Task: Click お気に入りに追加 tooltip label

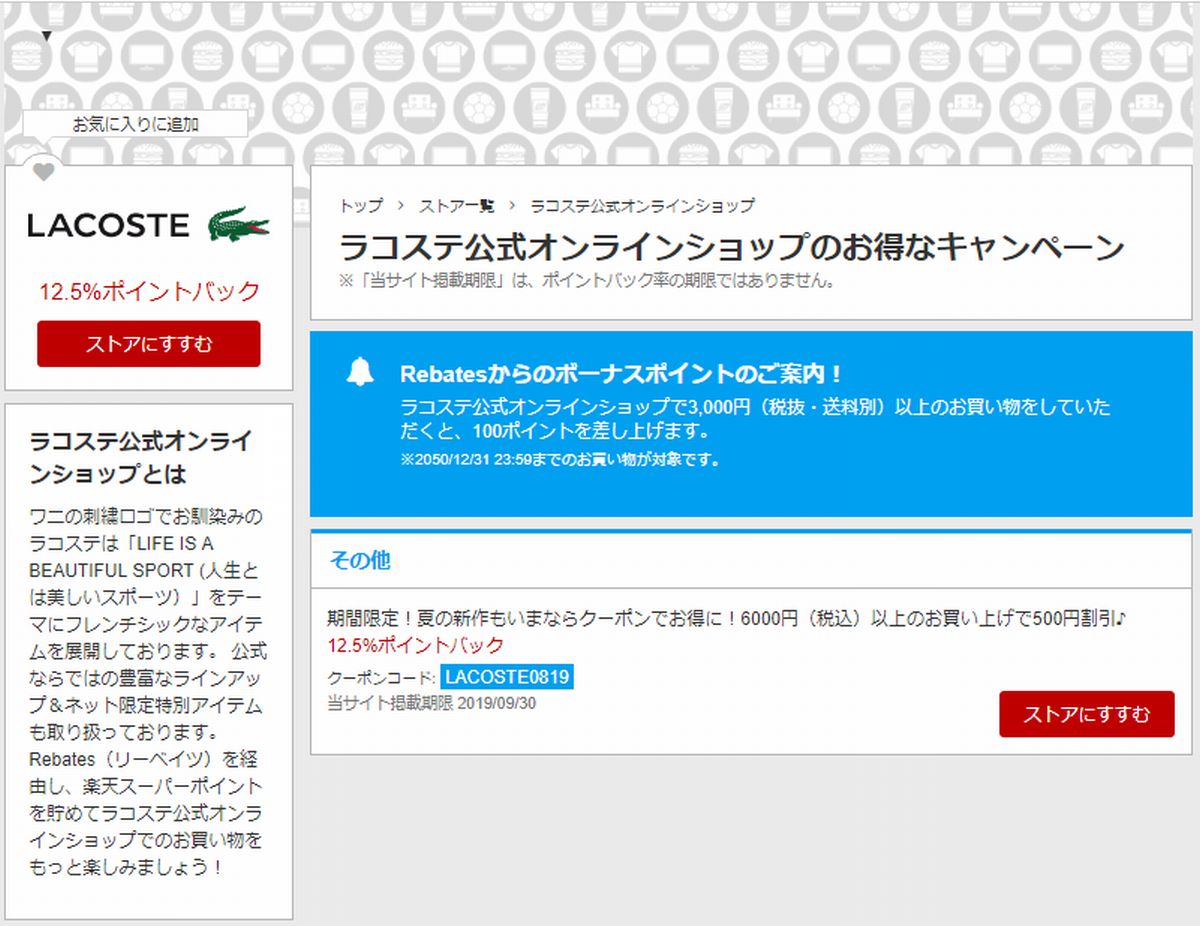Action: 135,125
